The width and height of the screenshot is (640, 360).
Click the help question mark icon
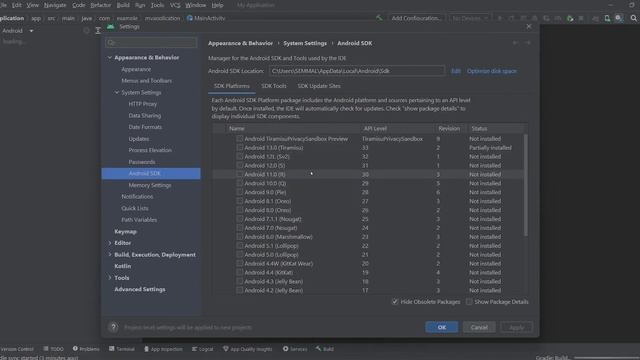pos(113,327)
